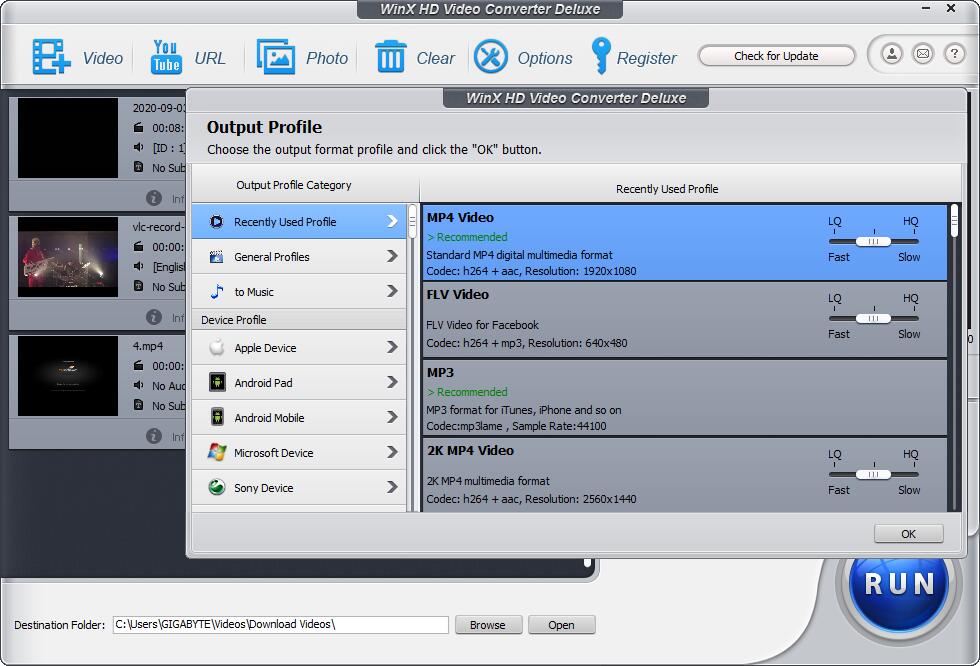
Task: Click the to Music note icon
Action: (217, 291)
